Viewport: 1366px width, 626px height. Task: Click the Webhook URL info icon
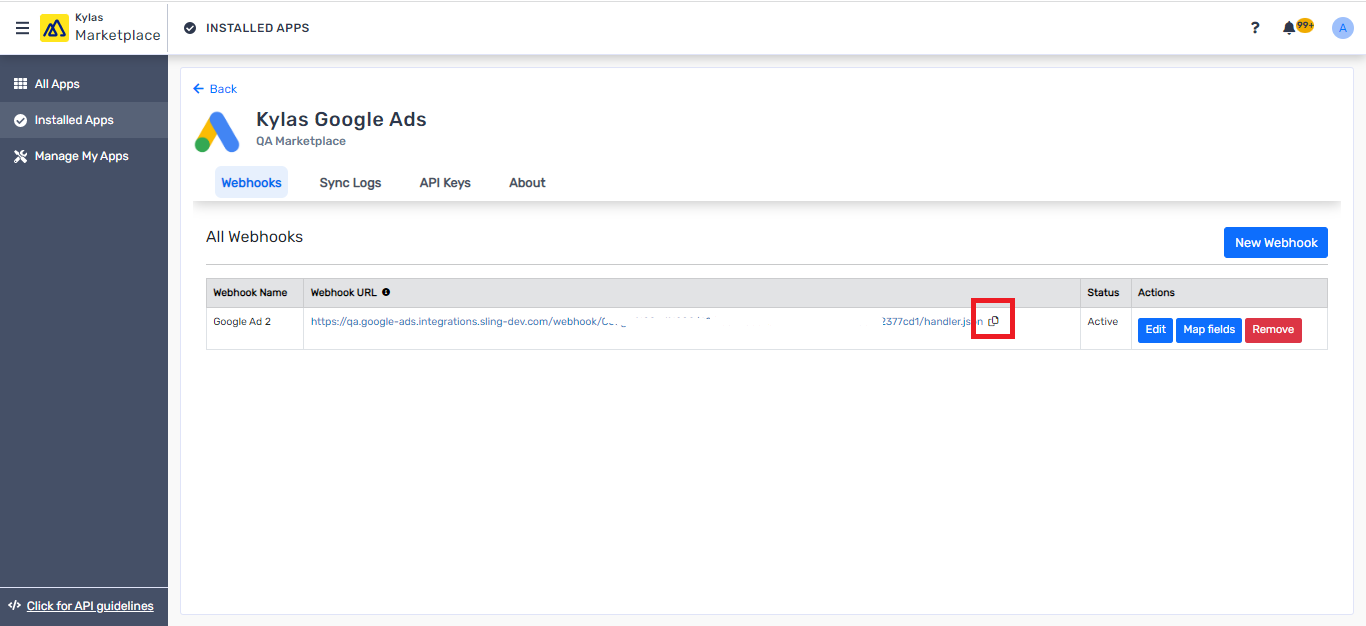(386, 292)
